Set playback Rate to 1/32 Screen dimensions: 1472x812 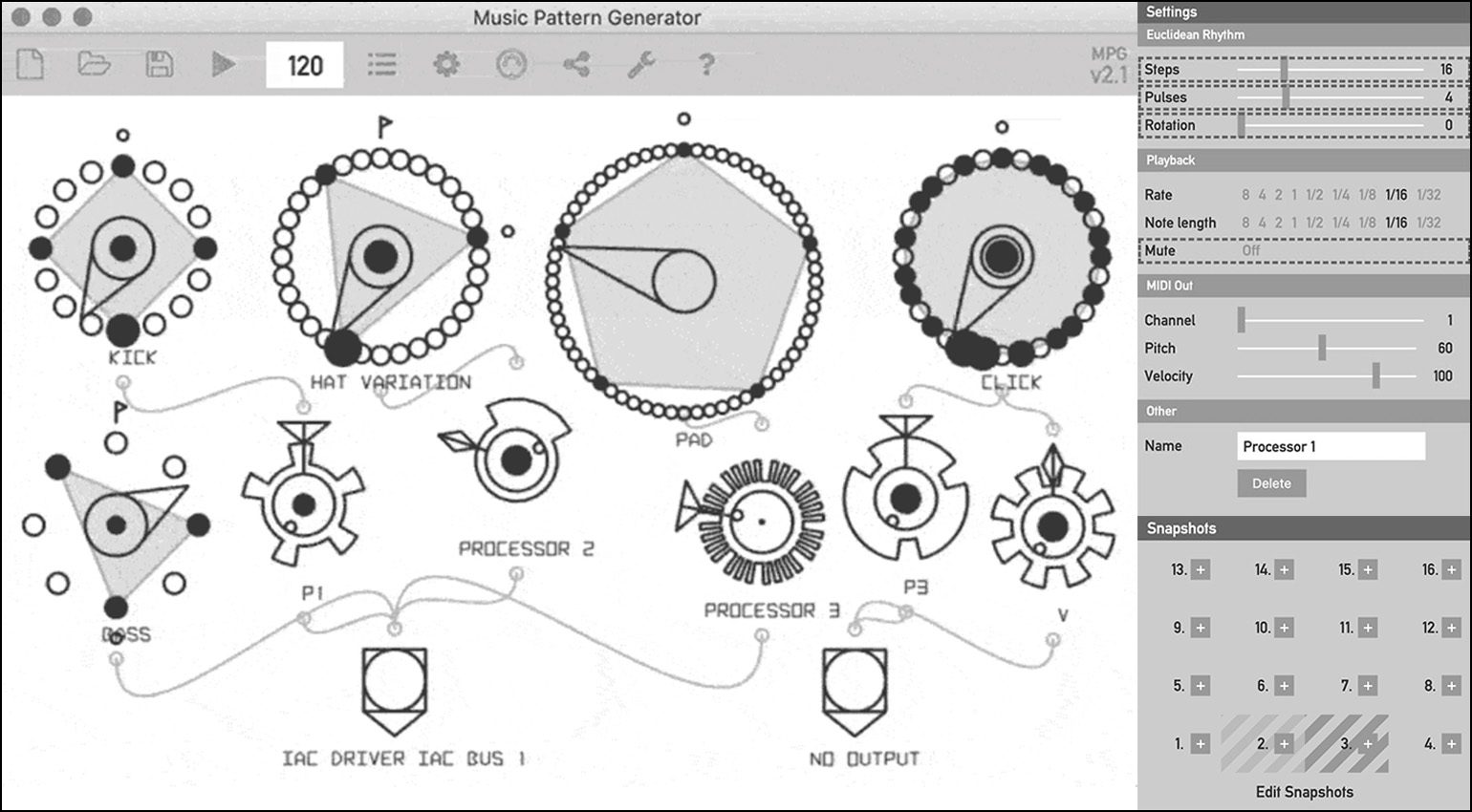tap(1429, 195)
